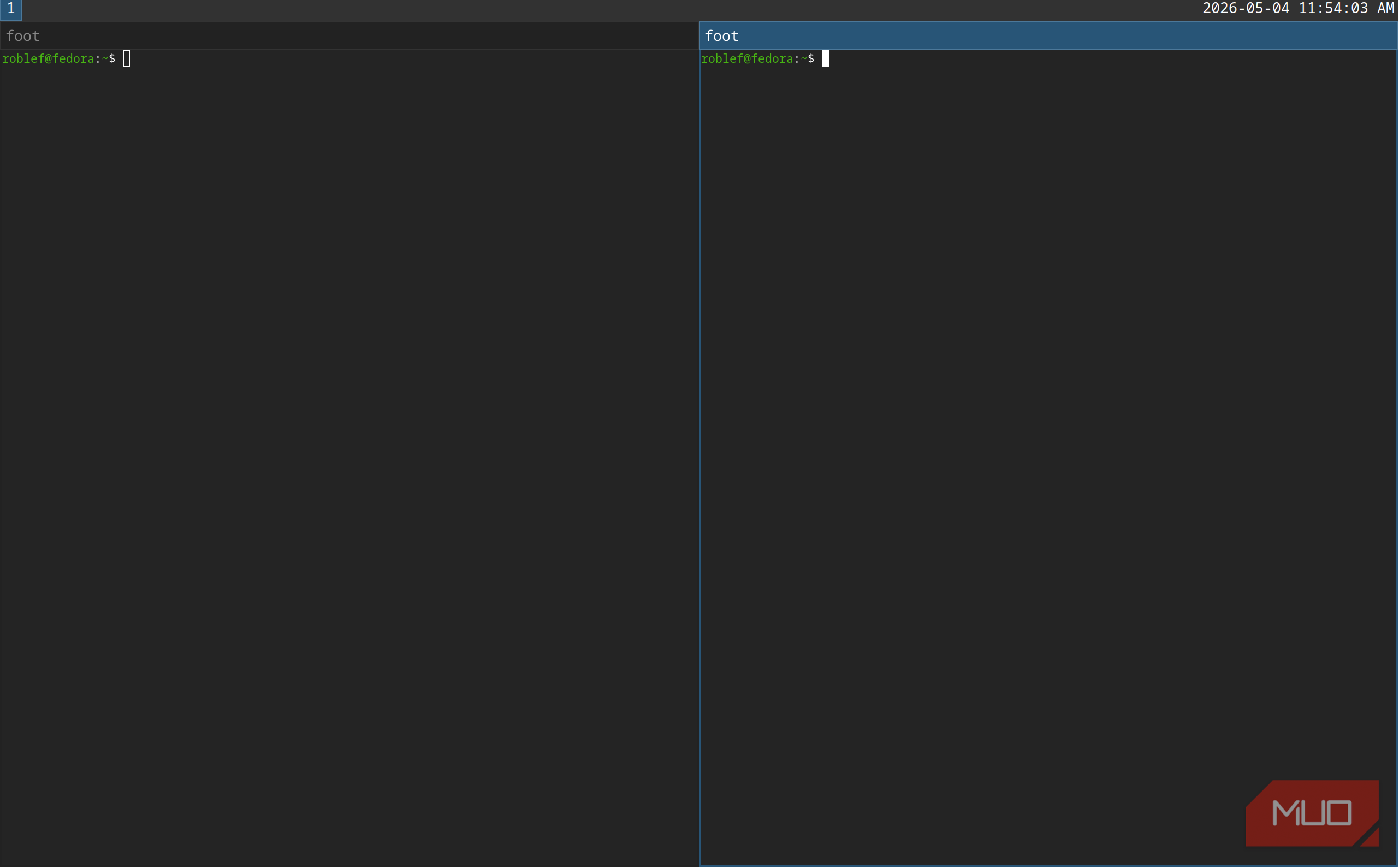Focus the left foot window title bar

[349, 36]
